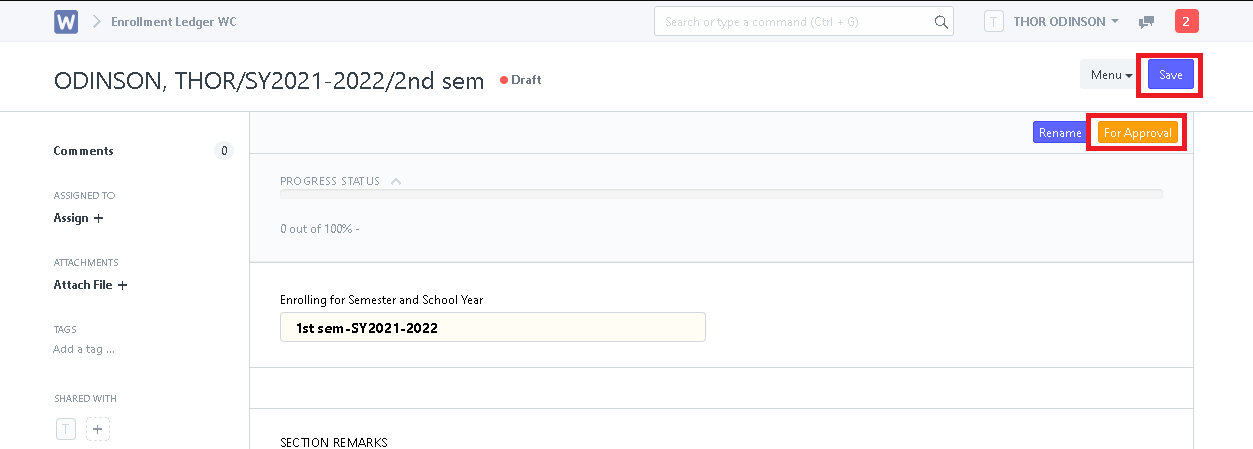Open the red notifications badge showing 2
This screenshot has width=1253, height=449.
pyautogui.click(x=1187, y=21)
